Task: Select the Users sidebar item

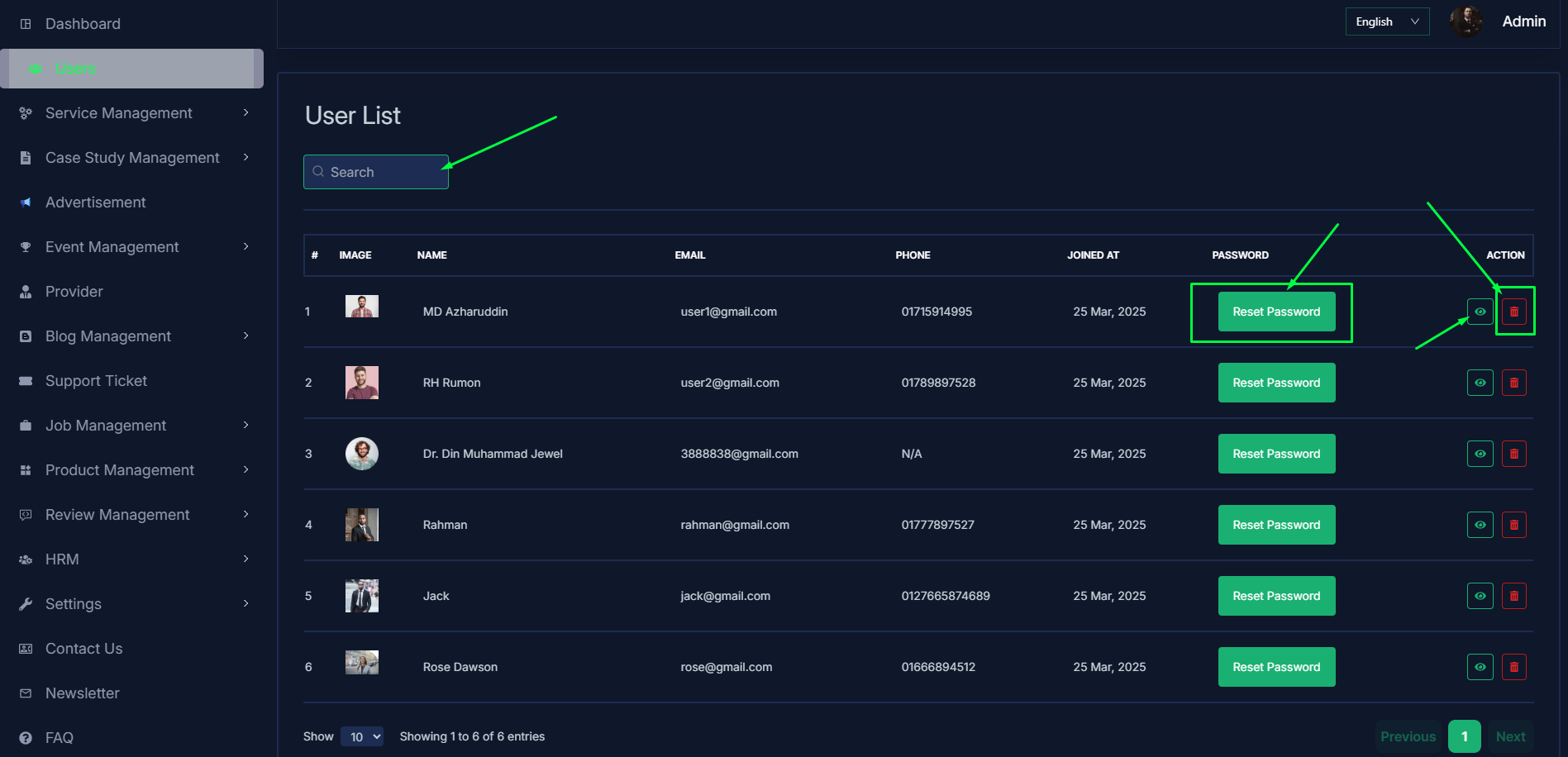Action: [132, 69]
